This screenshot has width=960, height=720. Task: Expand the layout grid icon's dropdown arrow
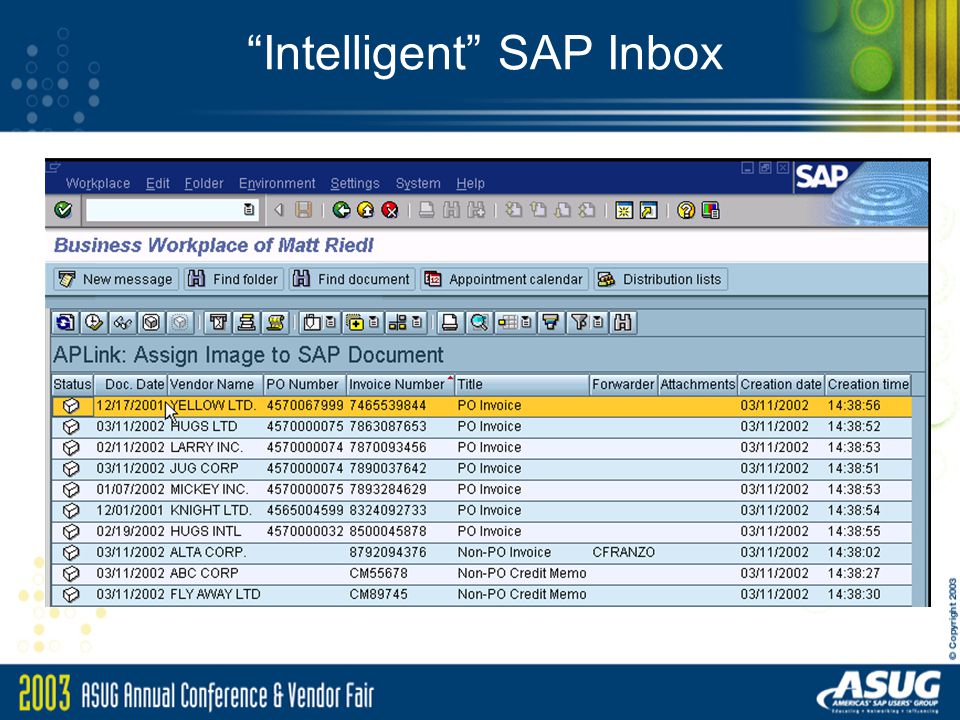coord(526,322)
